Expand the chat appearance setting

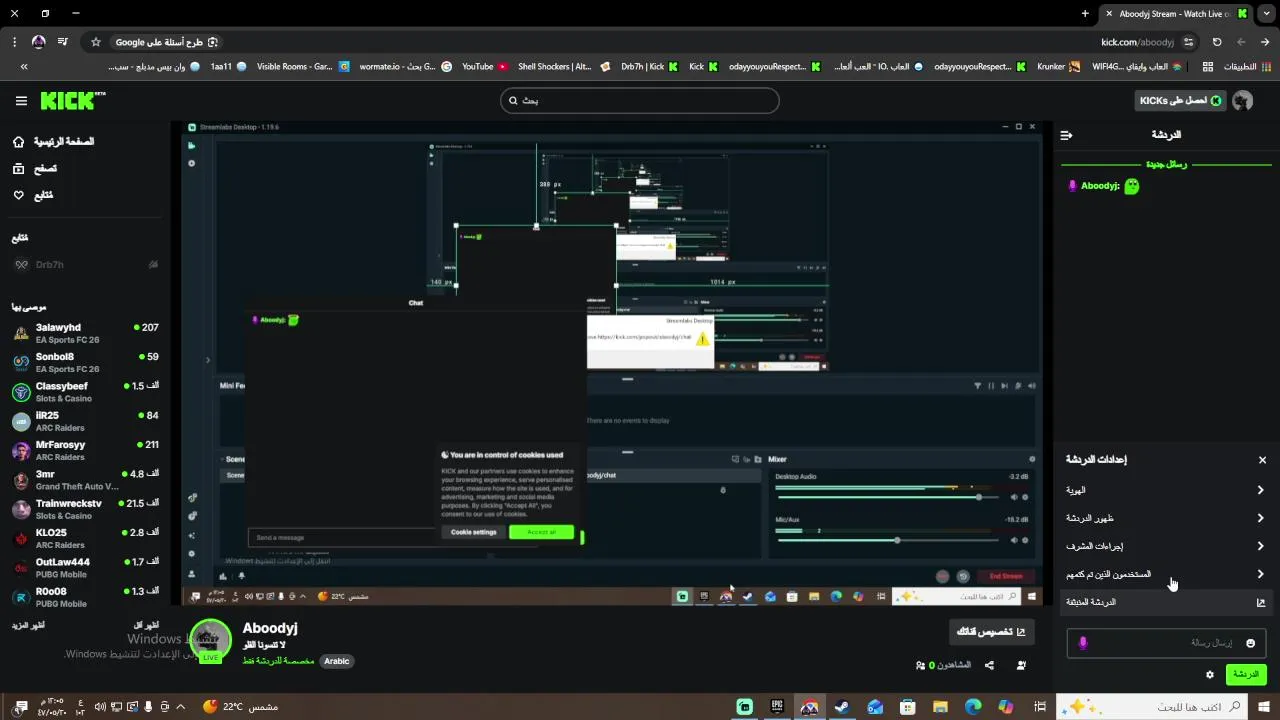point(1166,518)
